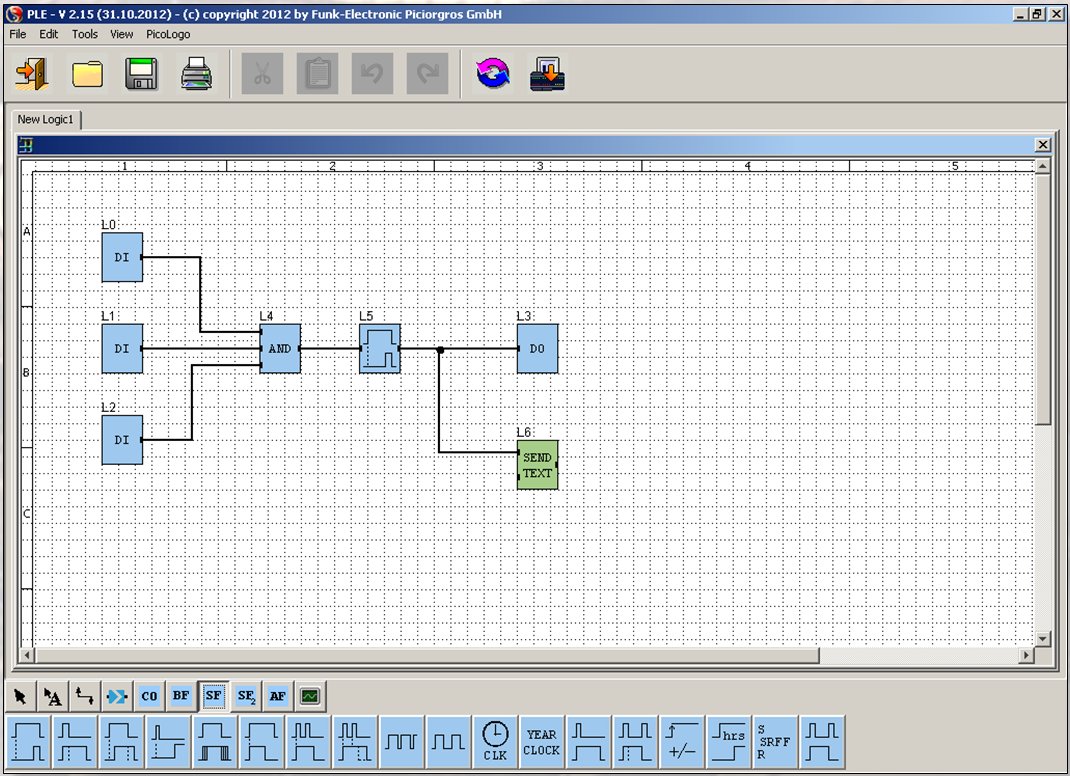Open the Tools menu
This screenshot has width=1070, height=776.
(x=85, y=34)
